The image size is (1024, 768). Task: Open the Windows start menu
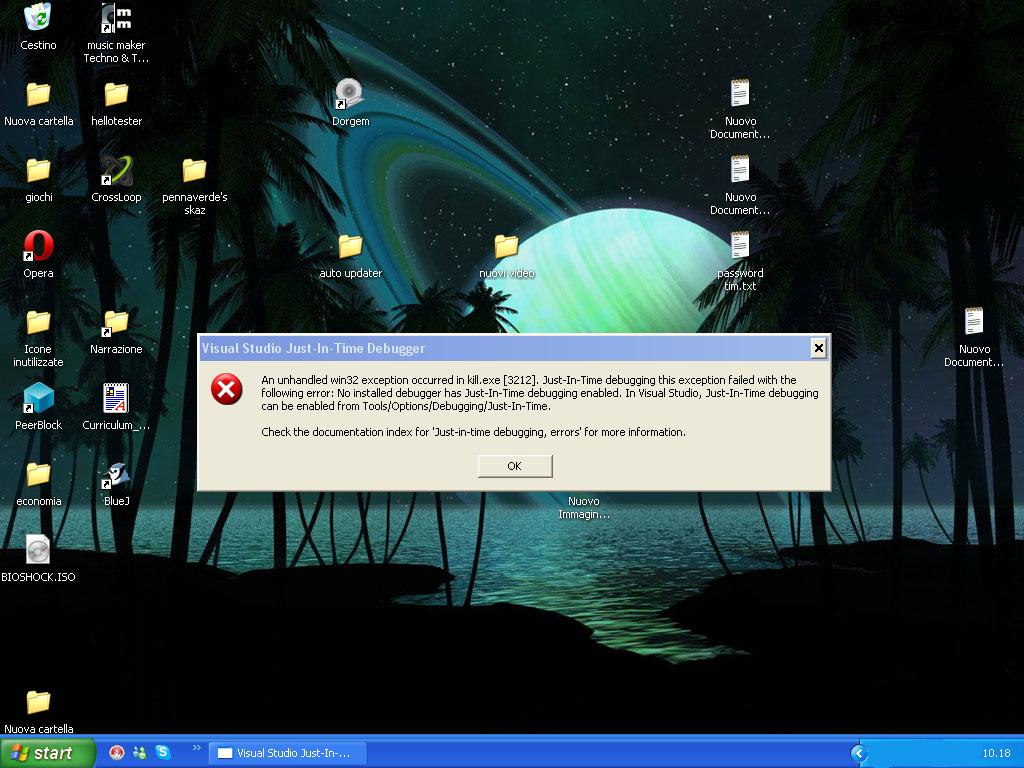click(x=47, y=752)
